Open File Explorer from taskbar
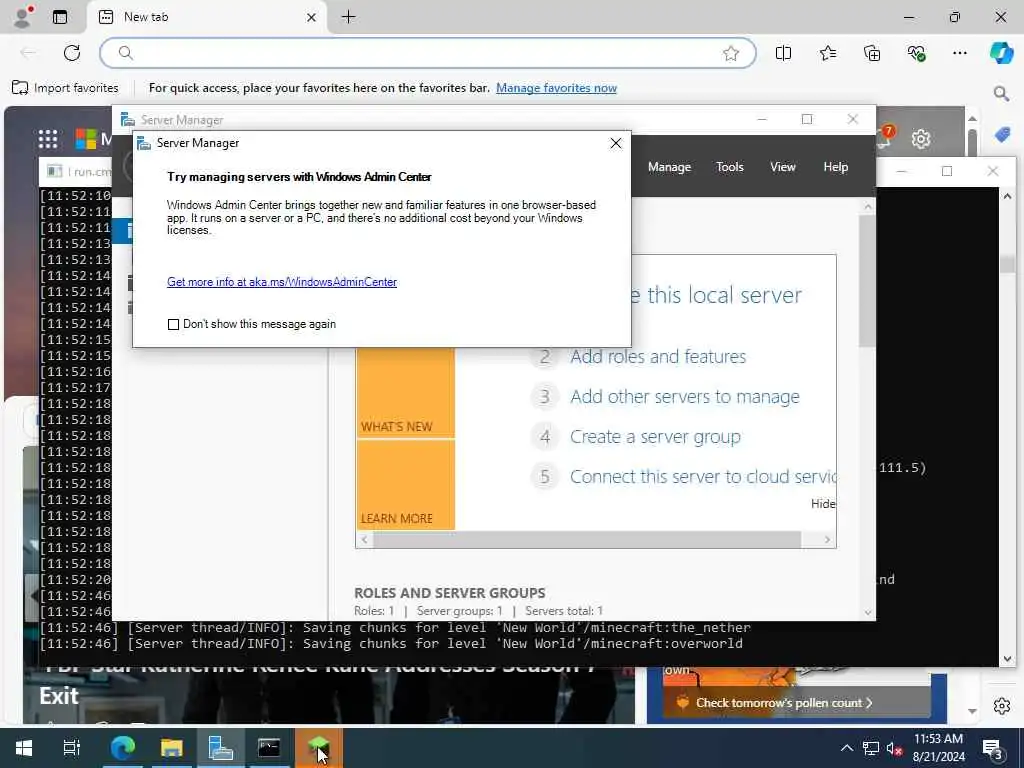 (172, 748)
